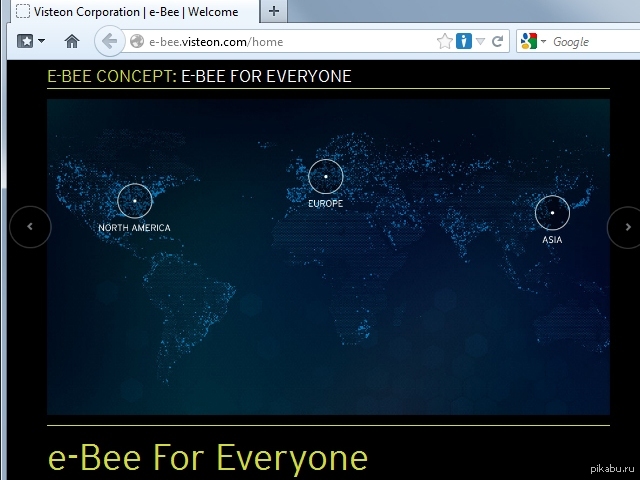Go back to the previous page

pos(109,41)
